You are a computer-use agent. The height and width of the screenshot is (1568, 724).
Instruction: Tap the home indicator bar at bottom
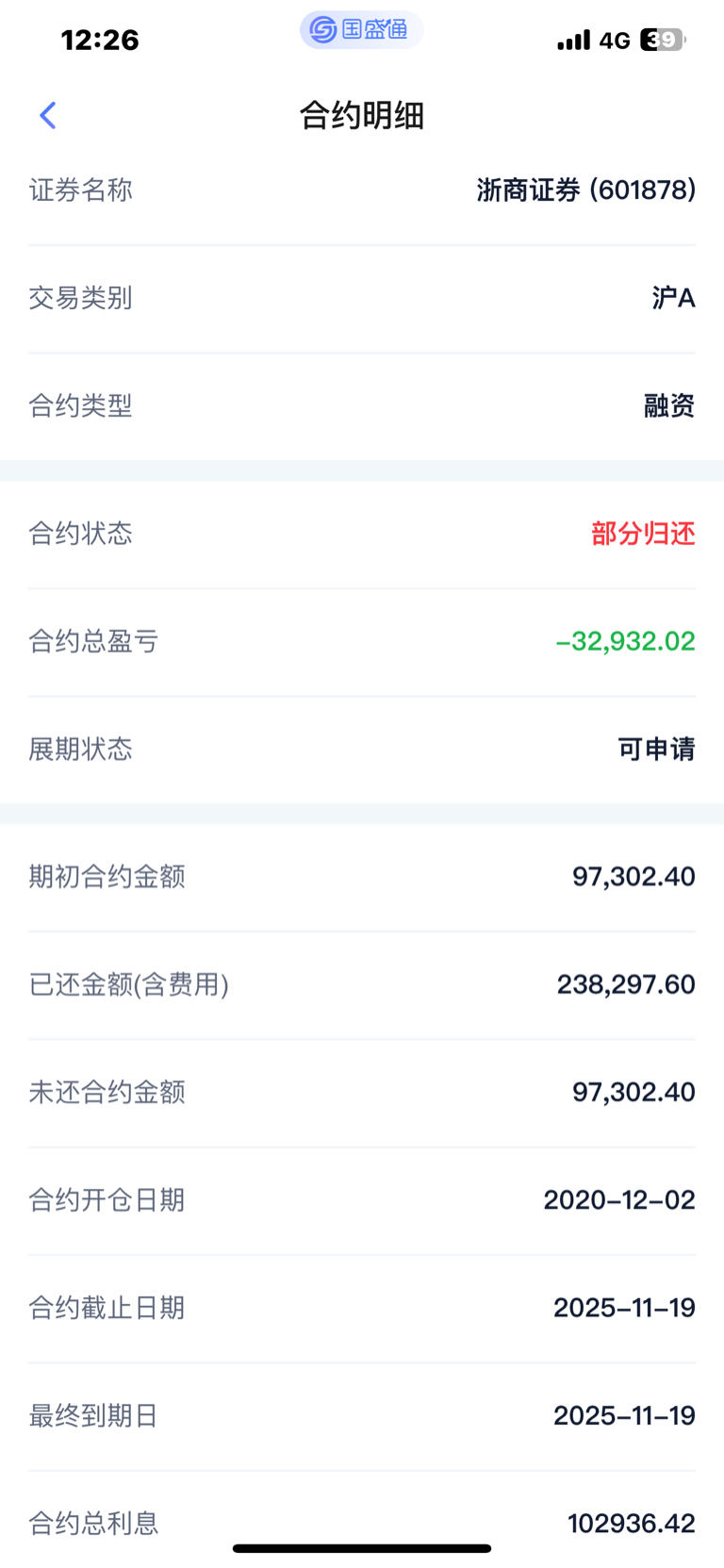pyautogui.click(x=362, y=1548)
